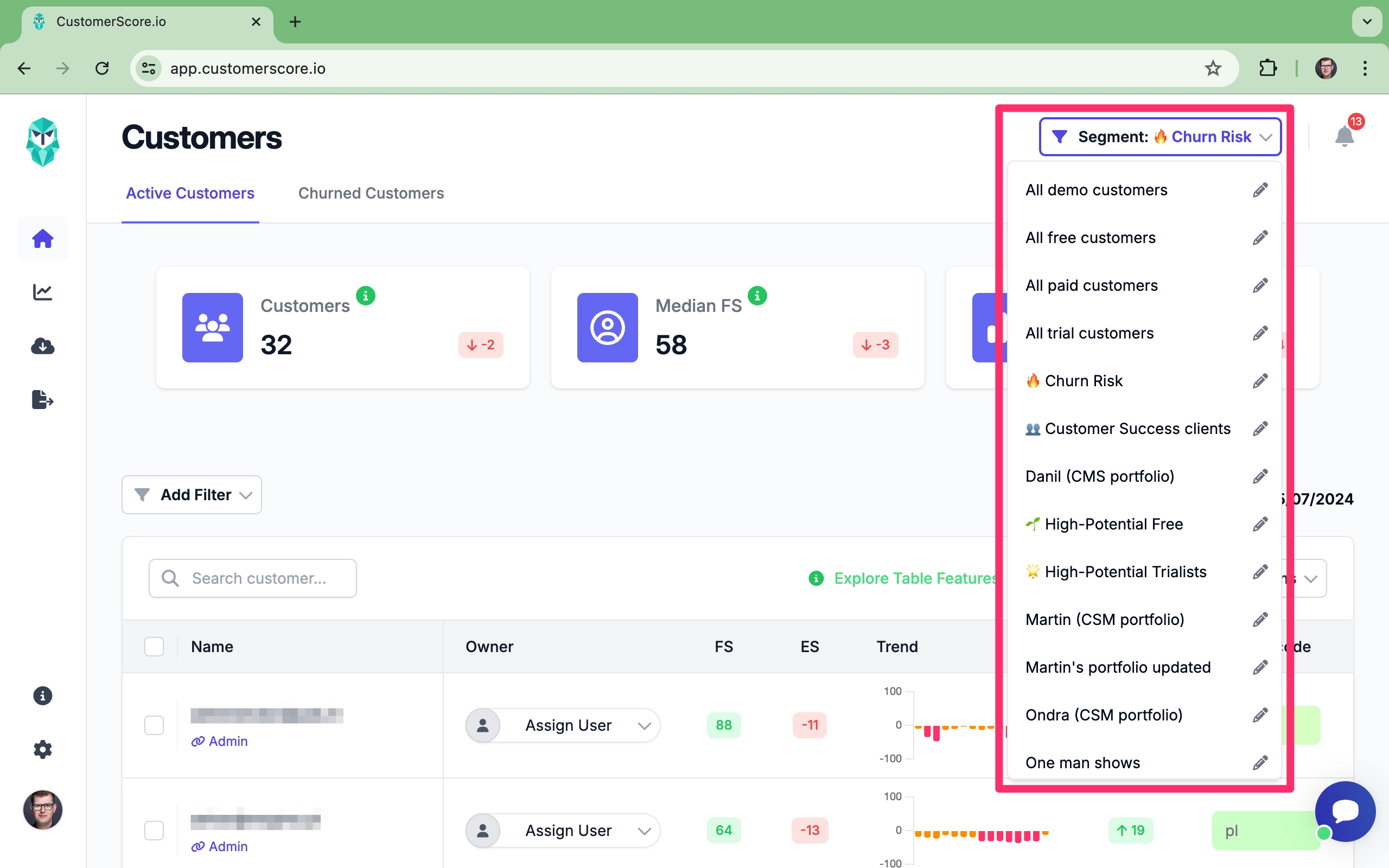The width and height of the screenshot is (1389, 868).
Task: Click the info icon in sidebar
Action: point(42,696)
